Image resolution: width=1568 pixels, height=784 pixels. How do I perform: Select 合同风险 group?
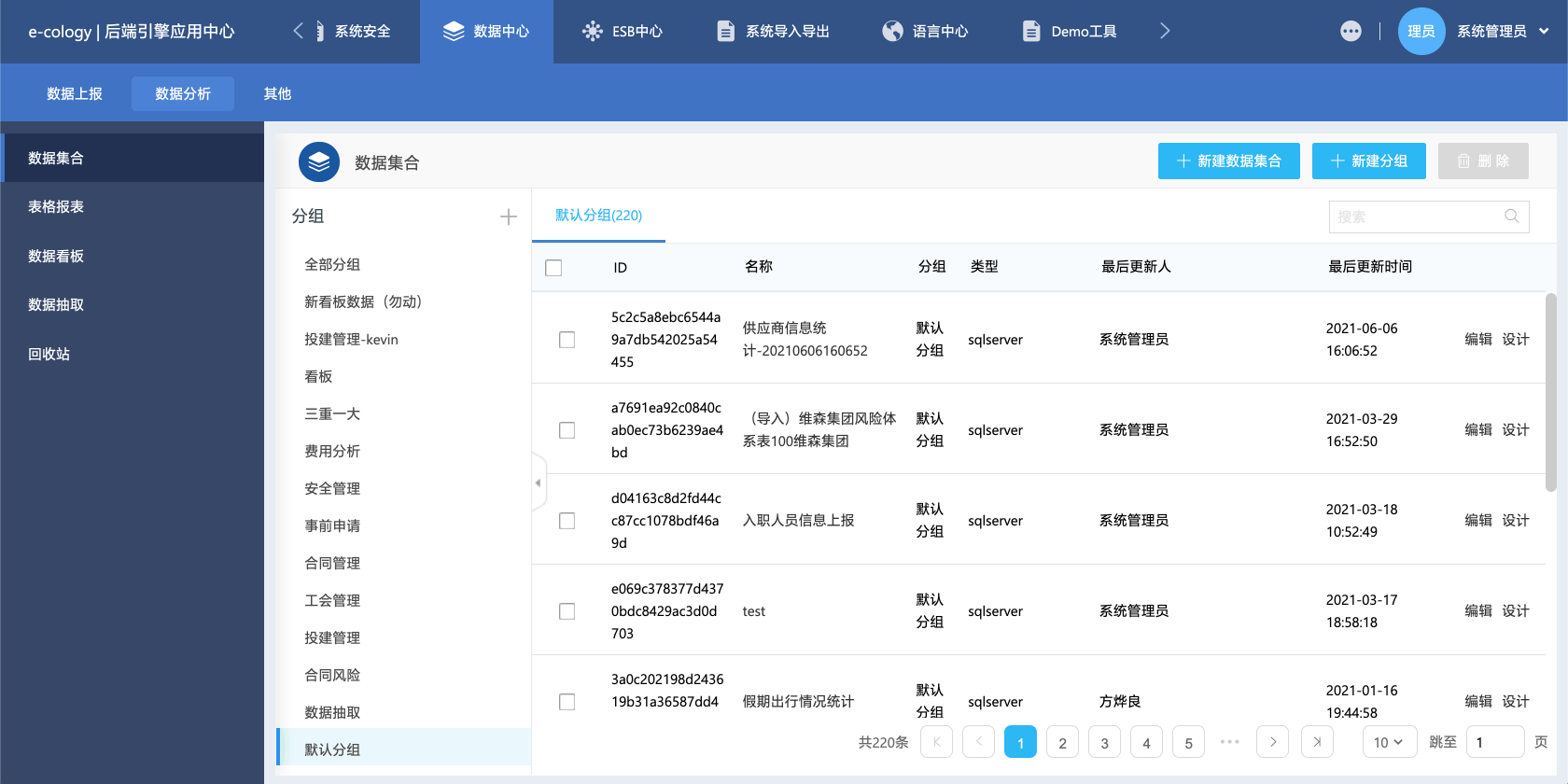403,676
